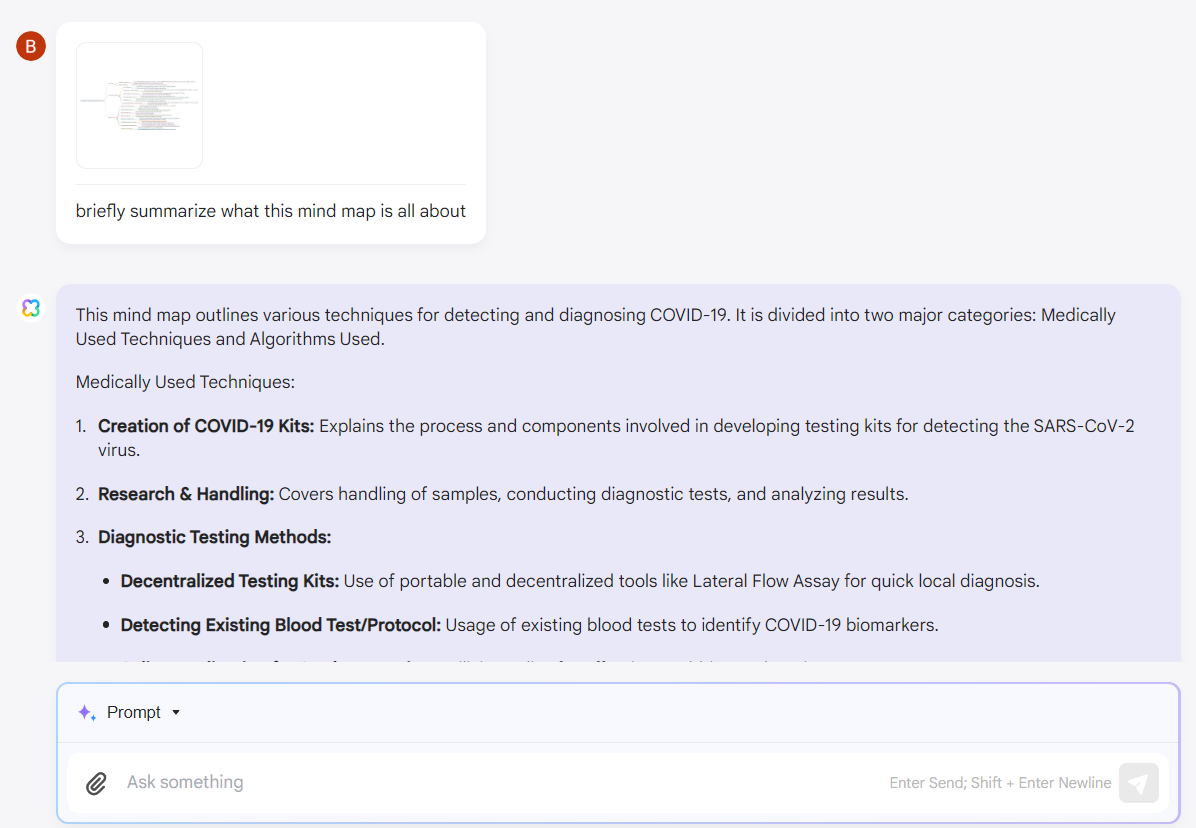Click the send arrow in the prompt bar

(1138, 783)
